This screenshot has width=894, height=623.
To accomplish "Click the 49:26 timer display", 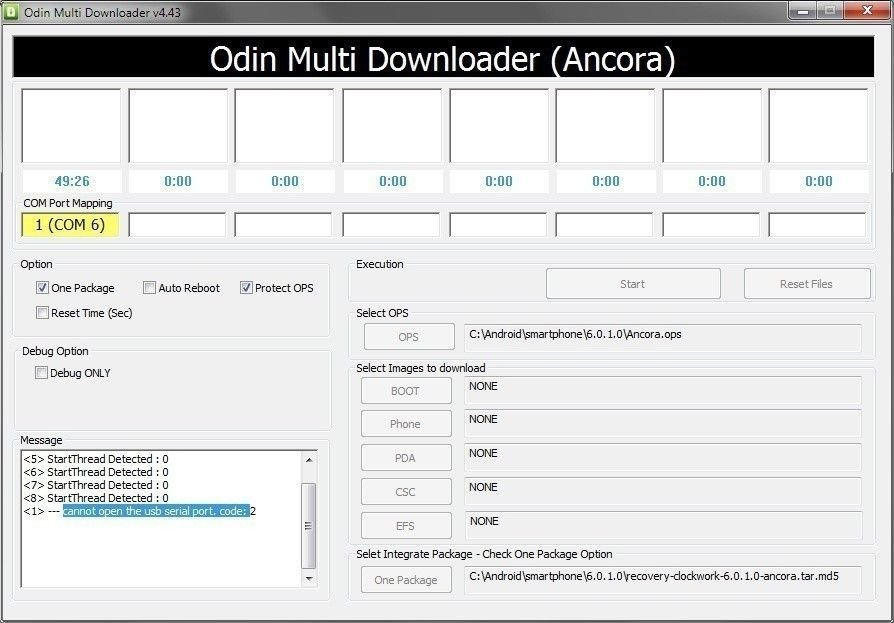I will [72, 181].
